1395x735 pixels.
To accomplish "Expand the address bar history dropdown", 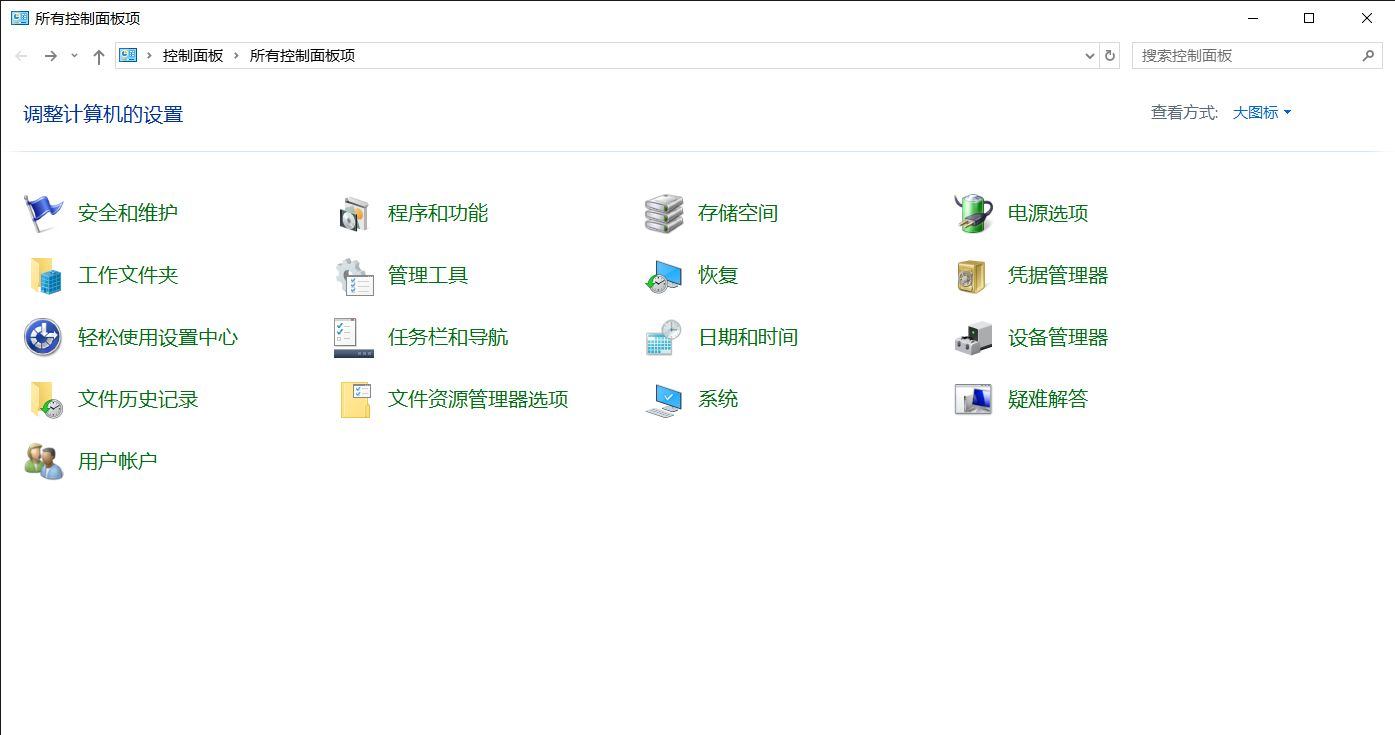I will coord(1089,56).
